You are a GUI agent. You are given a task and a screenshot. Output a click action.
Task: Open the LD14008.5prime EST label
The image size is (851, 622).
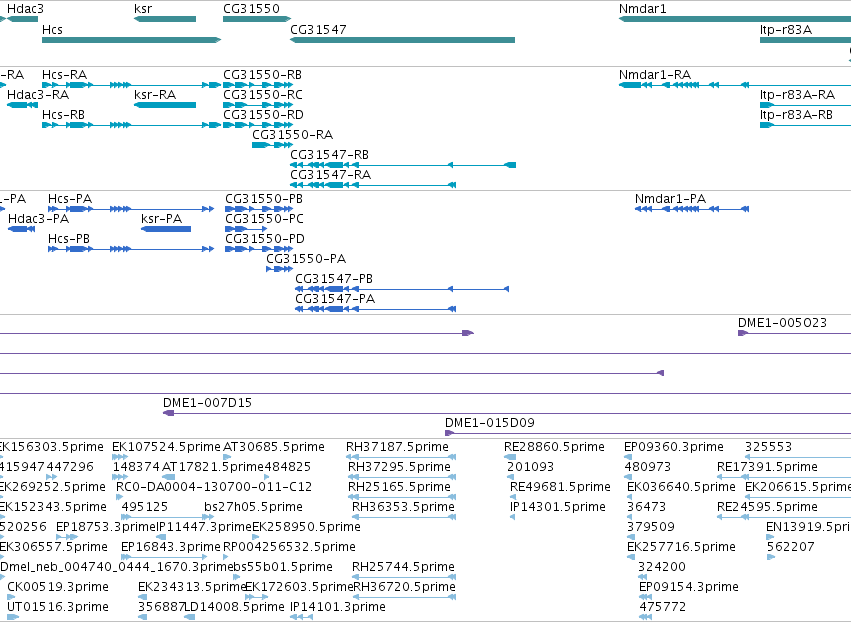point(234,607)
